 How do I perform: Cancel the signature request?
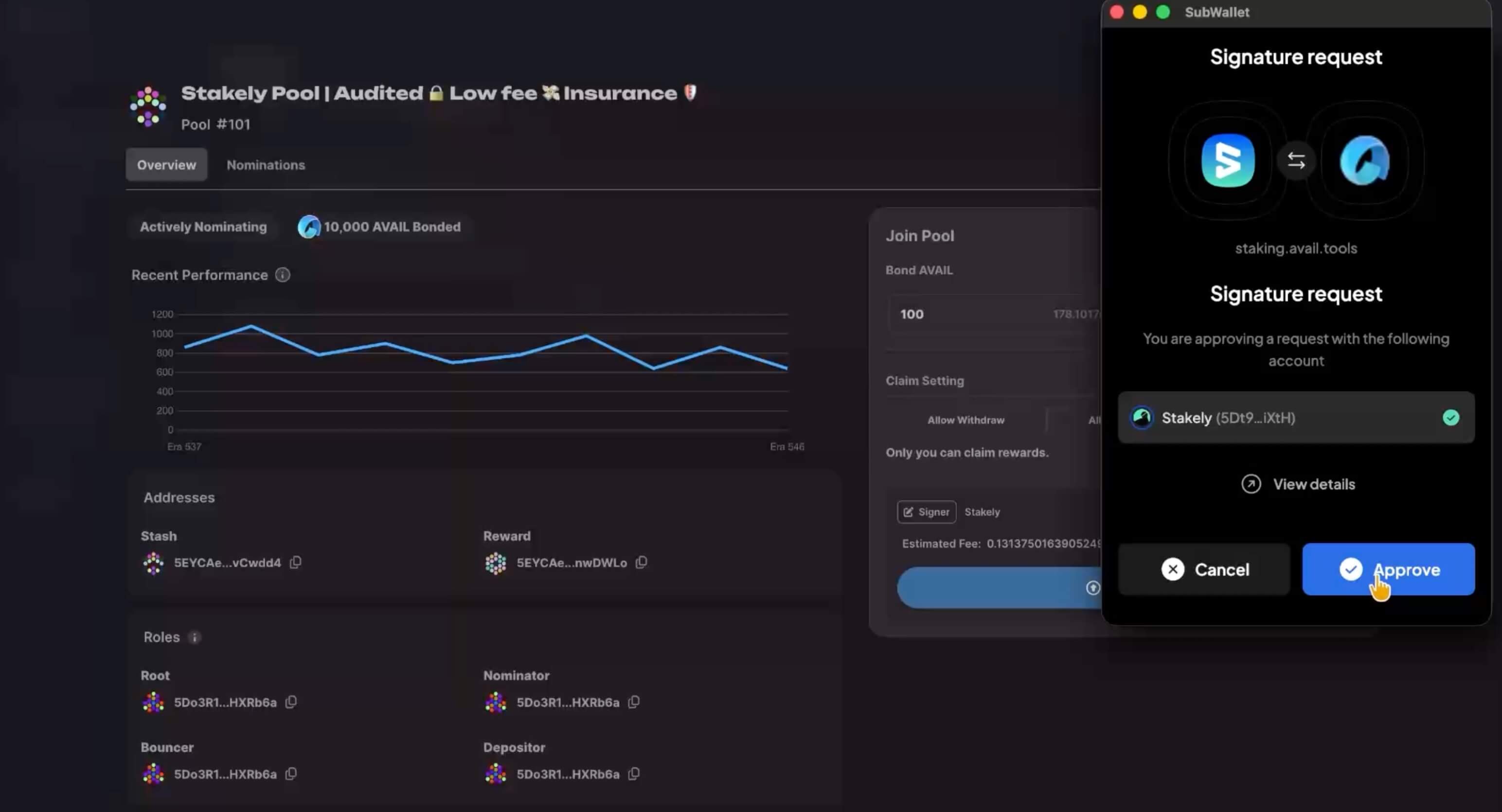(x=1204, y=569)
